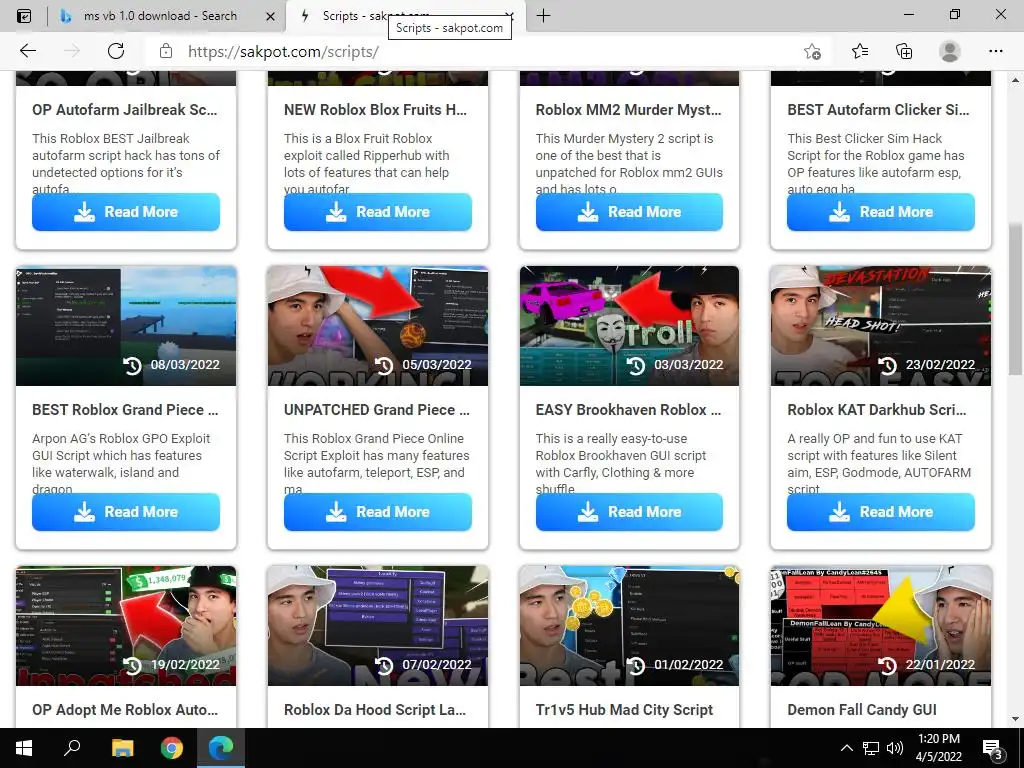1024x768 pixels.
Task: Open KAT thumbnail dated 23/02/2022
Action: (x=880, y=325)
